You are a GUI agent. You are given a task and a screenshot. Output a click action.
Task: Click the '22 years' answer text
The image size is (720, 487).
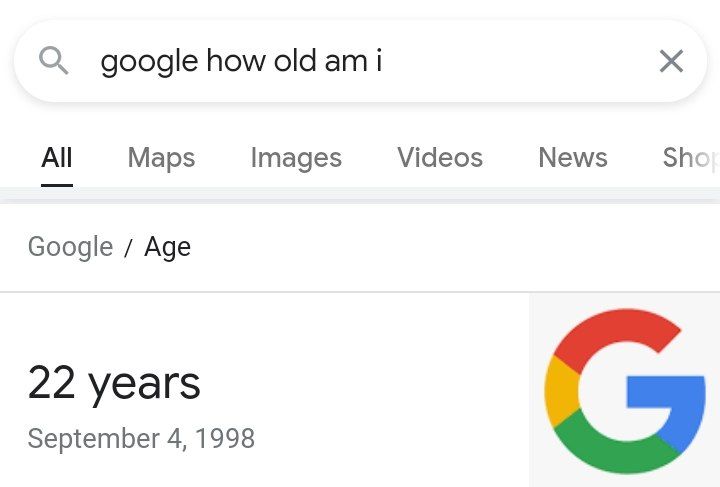coord(114,384)
